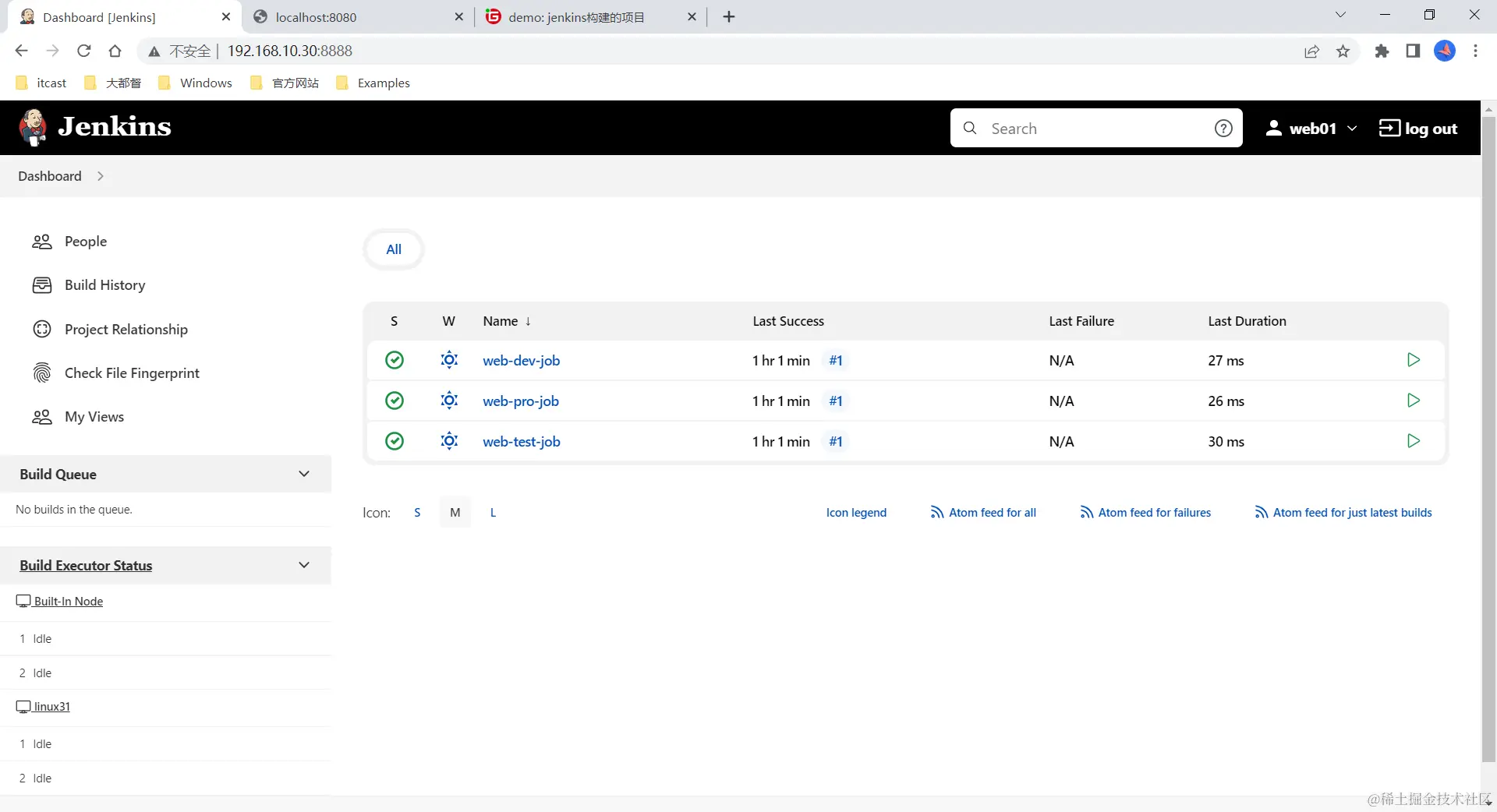Screen dimensions: 1497x812
Task: Open build #1 of web-test-job
Action: pyautogui.click(x=836, y=442)
